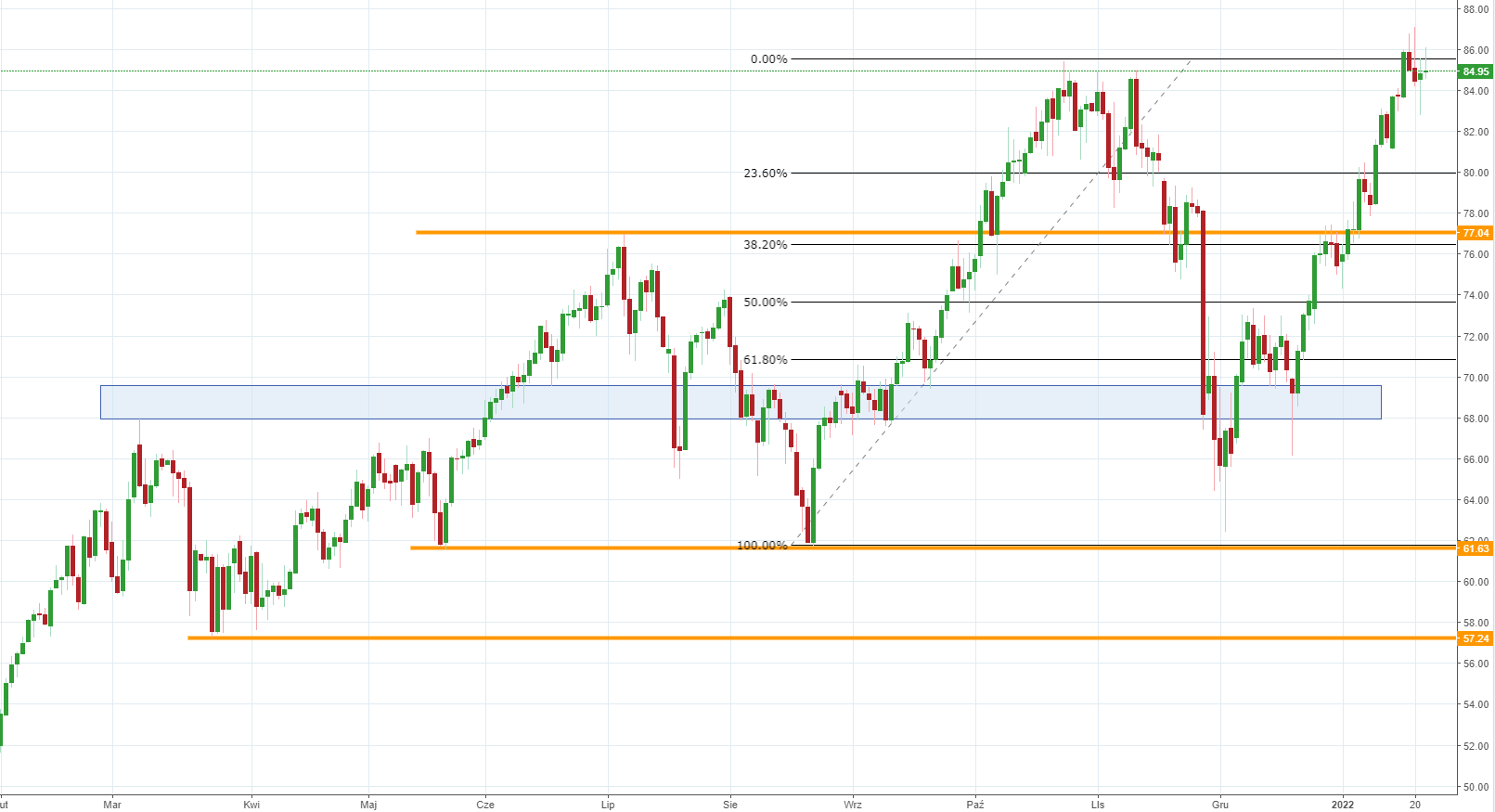1495x812 pixels.
Task: Select the 61.80% Fibonacci level label
Action: click(765, 360)
